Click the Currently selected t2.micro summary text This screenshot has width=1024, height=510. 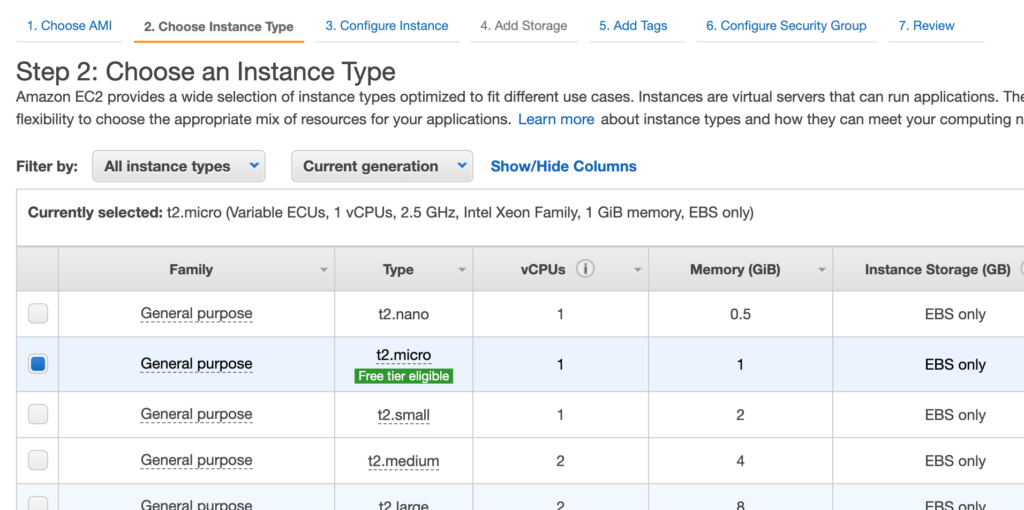click(x=391, y=213)
